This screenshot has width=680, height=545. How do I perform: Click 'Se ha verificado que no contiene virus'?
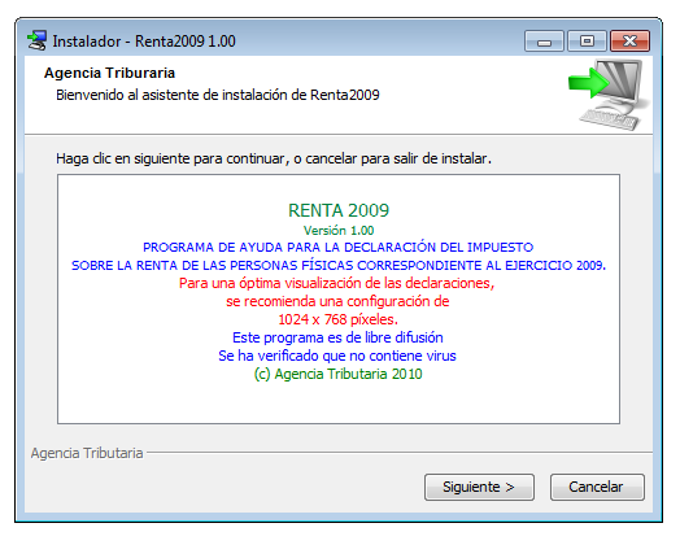337,356
